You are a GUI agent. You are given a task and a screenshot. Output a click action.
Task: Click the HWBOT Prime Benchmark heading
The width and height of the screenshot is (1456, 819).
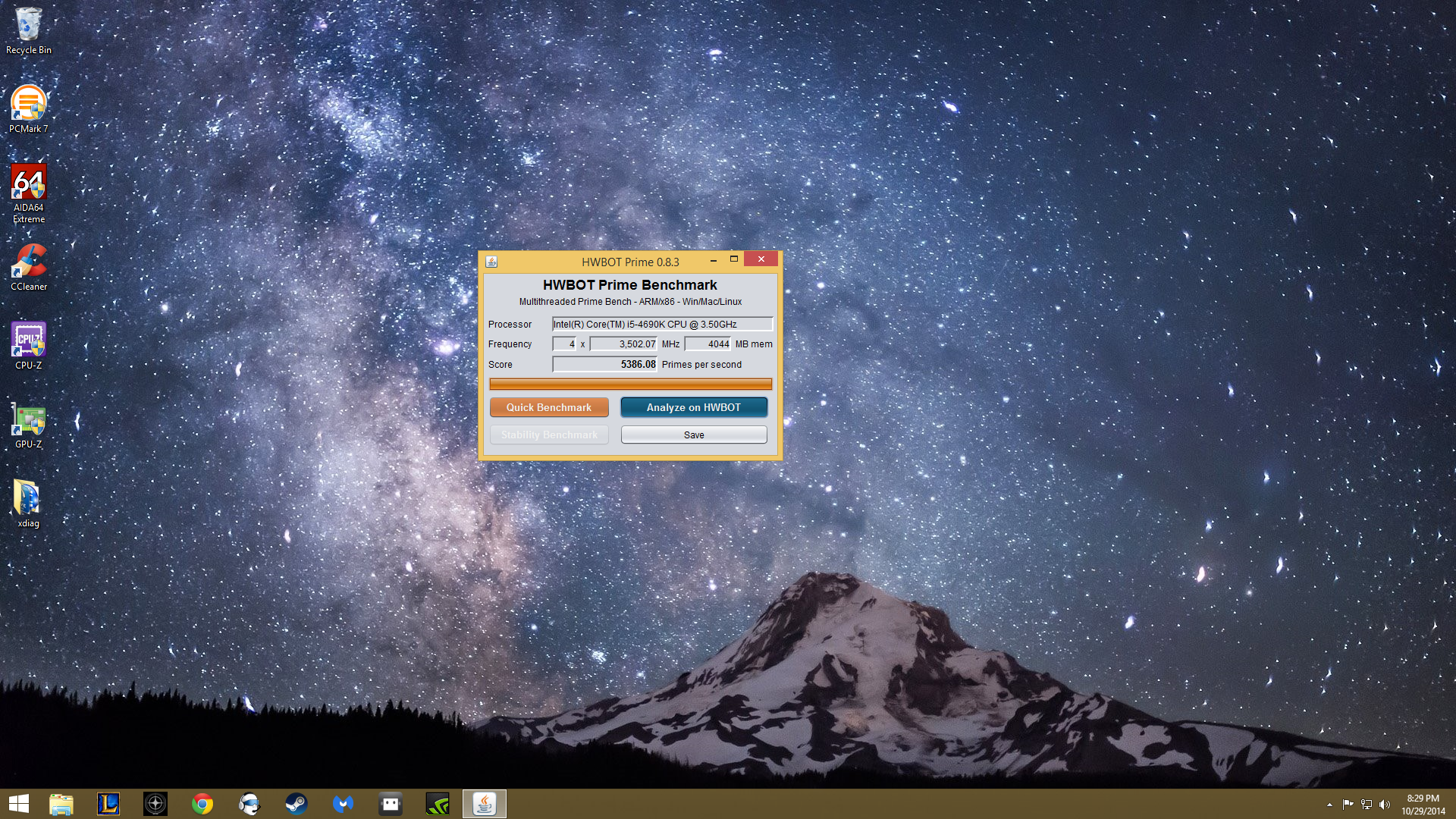point(630,285)
